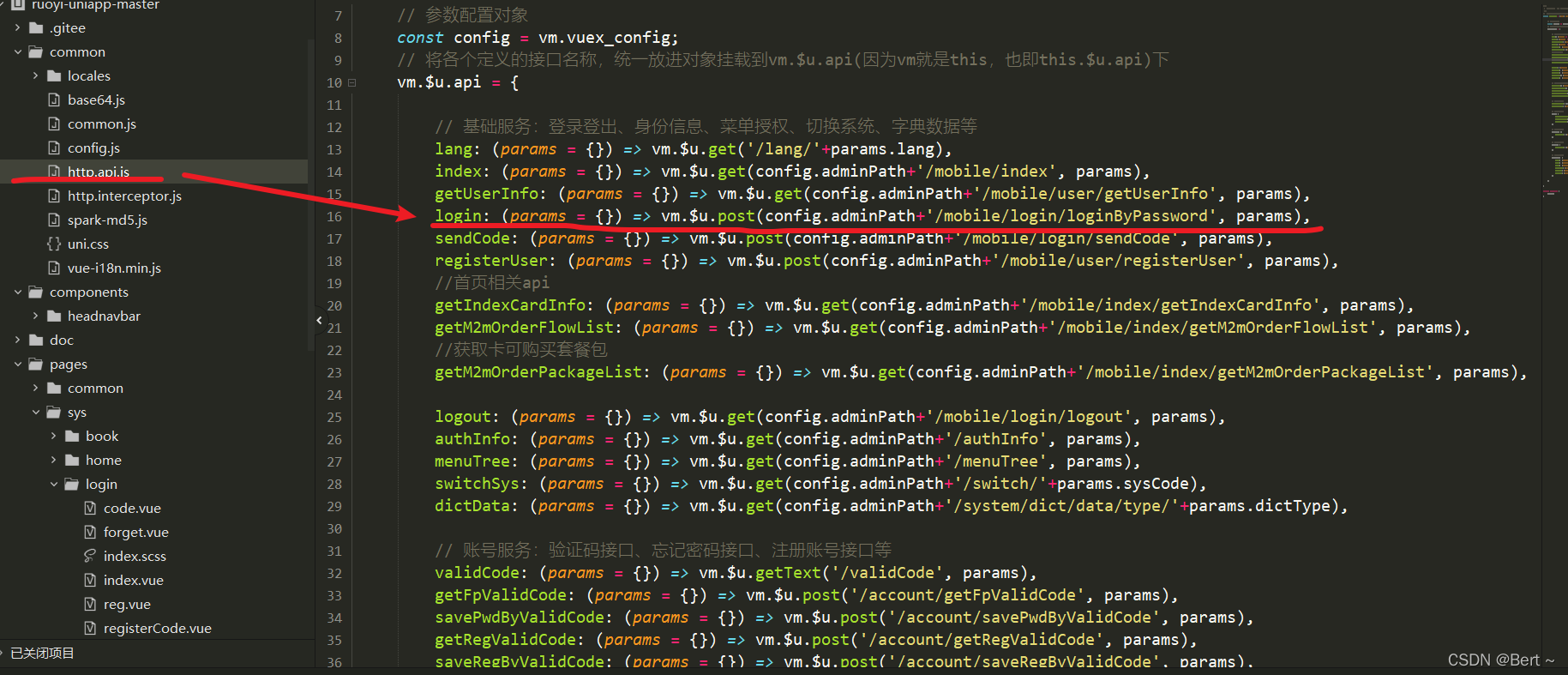Collapse the sidebar with the splitter arrow
Viewport: 1568px width, 675px height.
coord(320,320)
